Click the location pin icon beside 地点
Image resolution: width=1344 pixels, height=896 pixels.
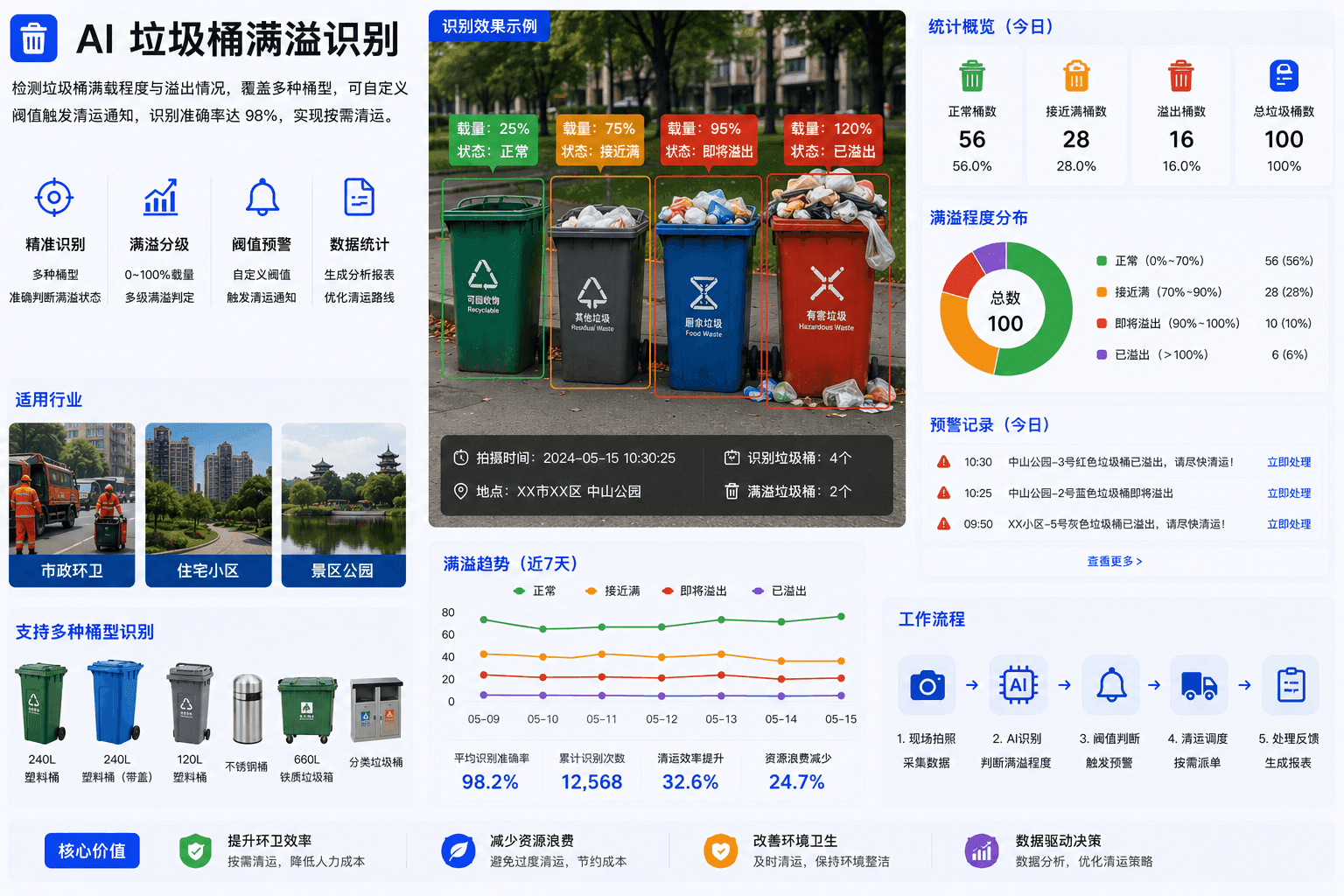461,492
